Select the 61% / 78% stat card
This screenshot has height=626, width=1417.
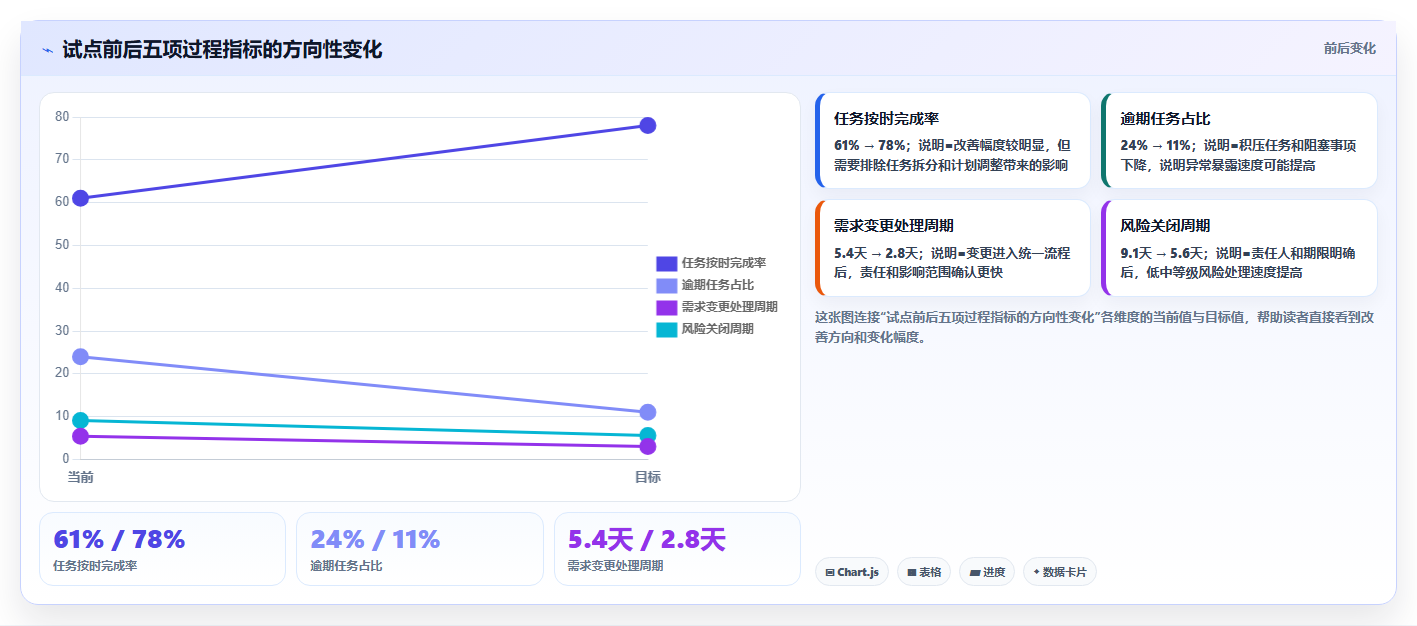coord(162,549)
